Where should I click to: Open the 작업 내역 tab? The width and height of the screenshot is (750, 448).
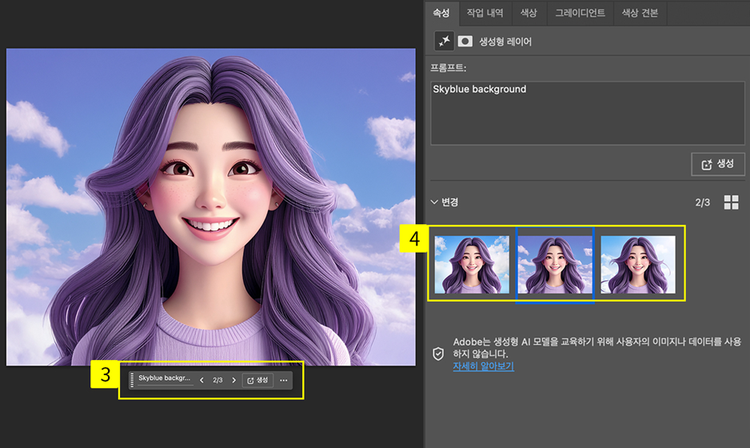pos(485,13)
